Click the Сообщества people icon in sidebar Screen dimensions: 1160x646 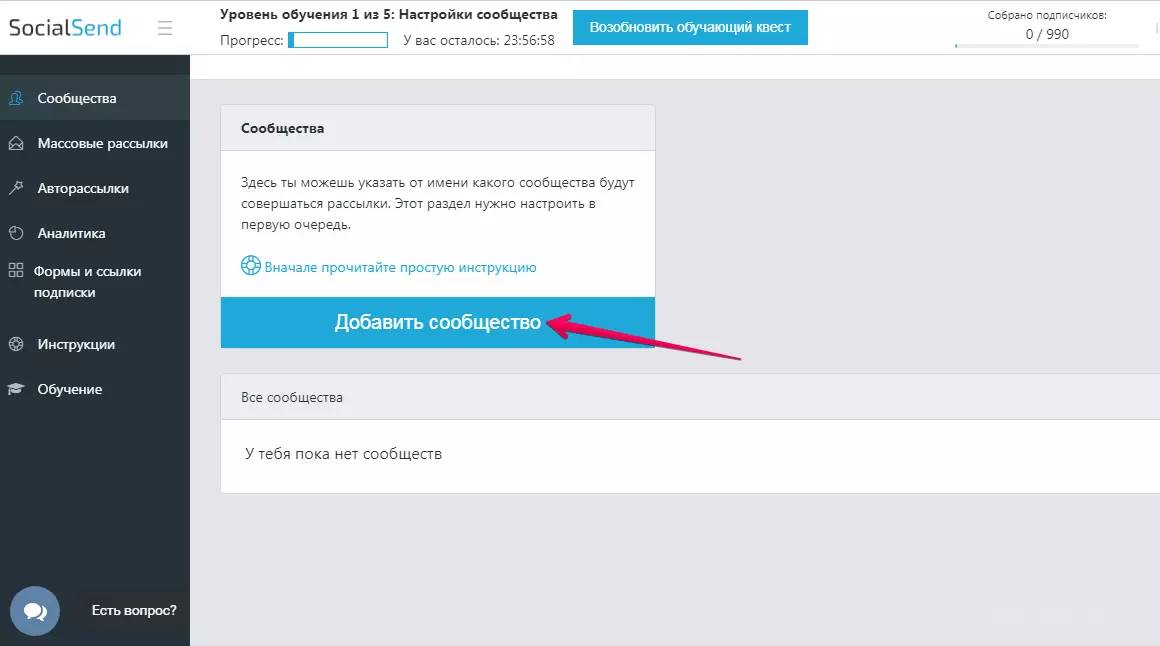tap(16, 98)
